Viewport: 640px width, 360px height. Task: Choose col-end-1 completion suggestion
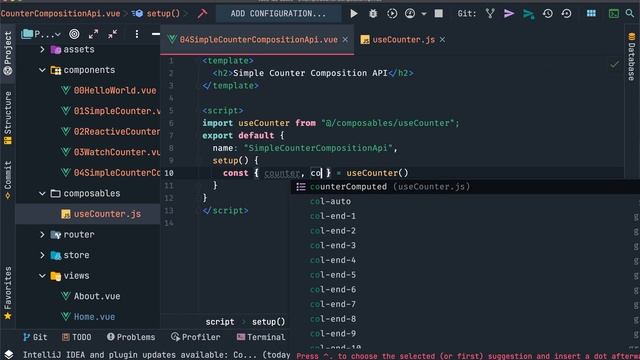(465, 216)
